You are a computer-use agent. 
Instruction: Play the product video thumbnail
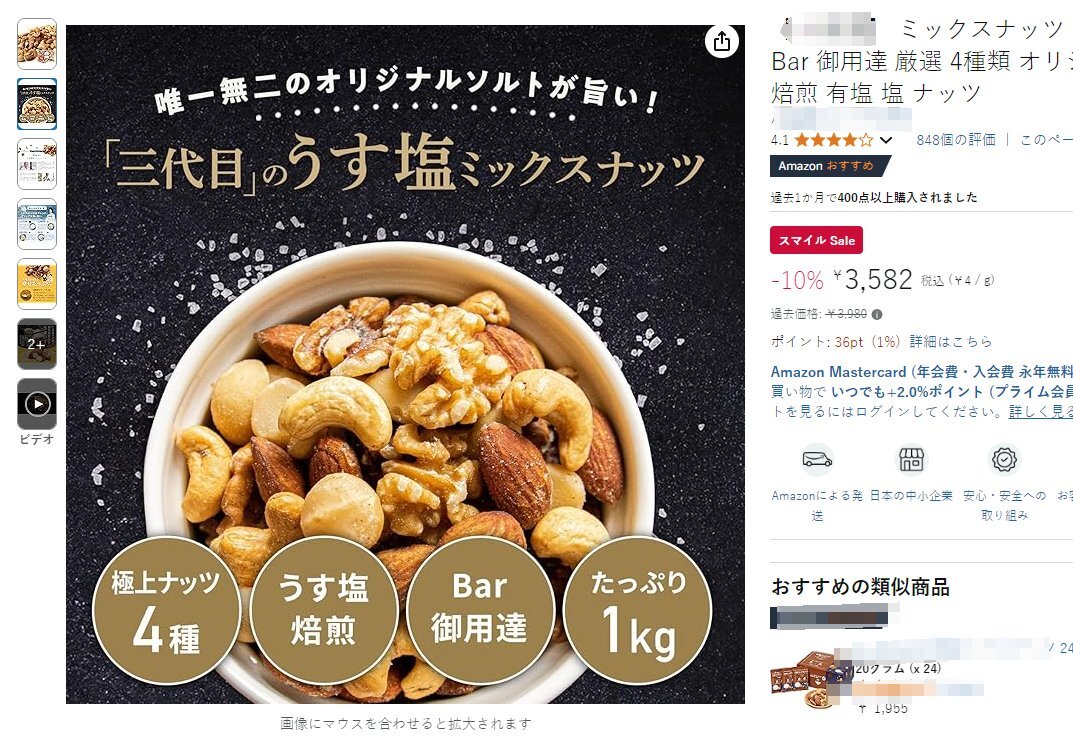(37, 404)
